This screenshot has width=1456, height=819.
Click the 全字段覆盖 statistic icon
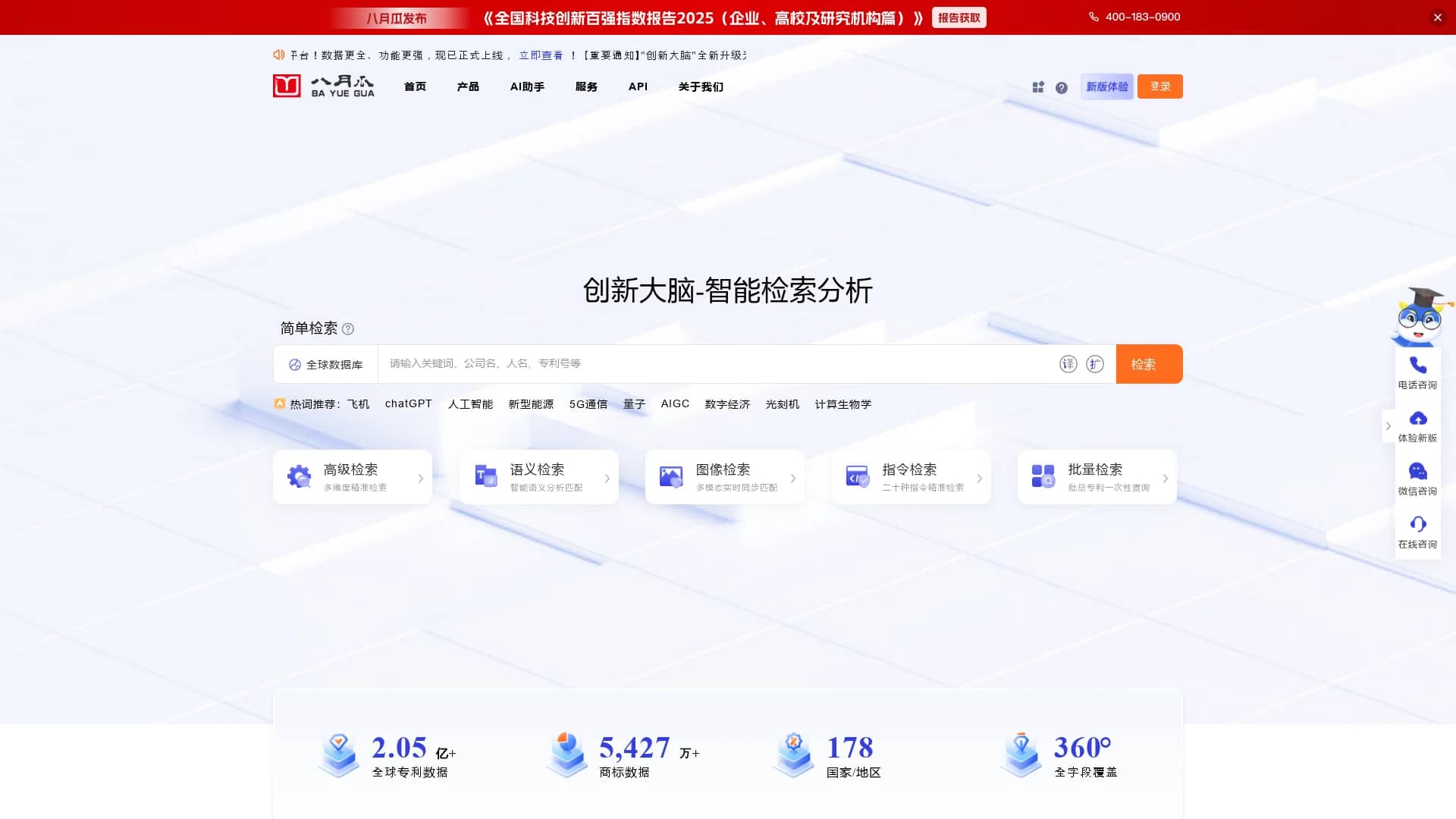point(1021,755)
